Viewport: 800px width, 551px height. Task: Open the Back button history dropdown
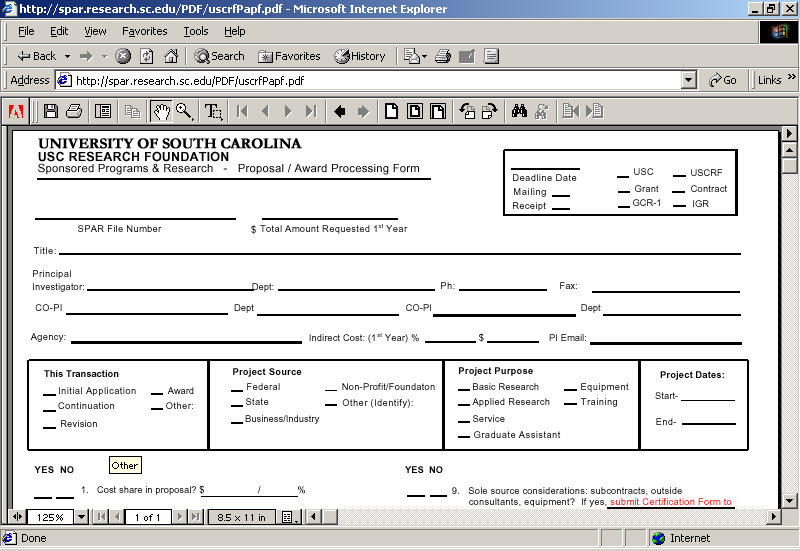point(67,56)
